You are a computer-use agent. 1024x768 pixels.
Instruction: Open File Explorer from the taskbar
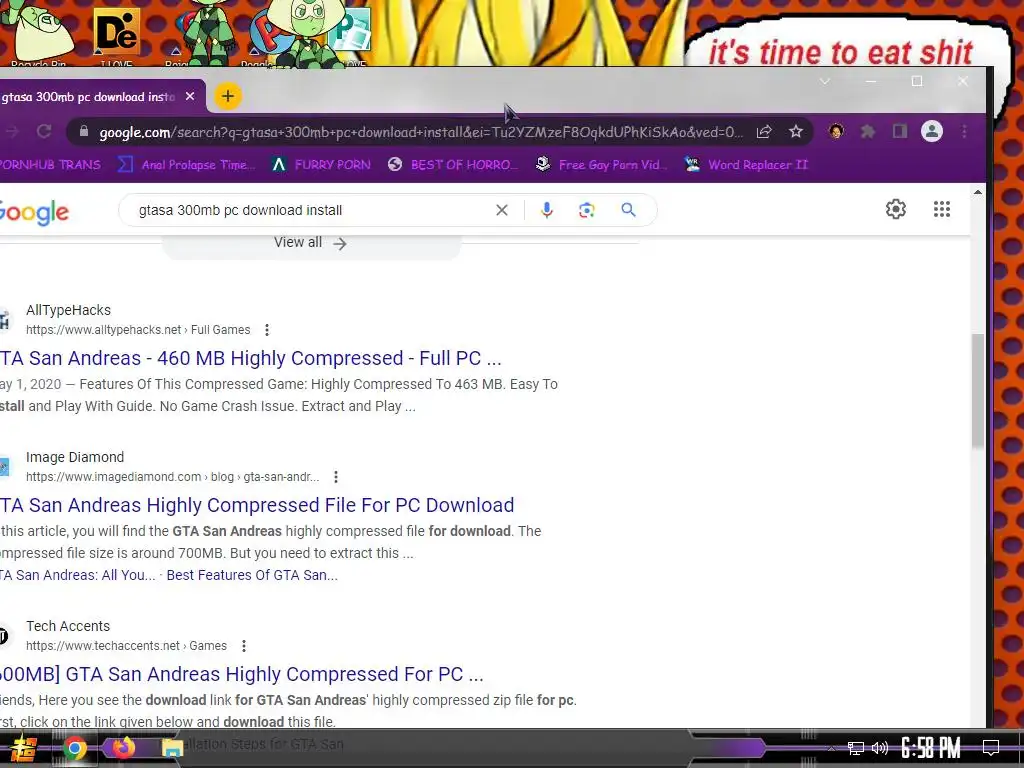[x=172, y=748]
